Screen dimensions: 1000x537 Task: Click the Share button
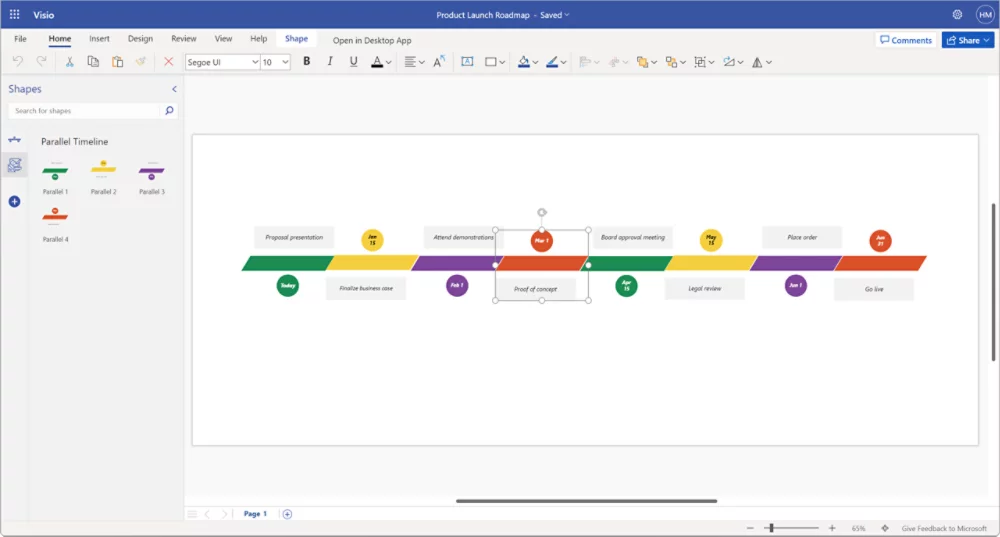click(x=967, y=40)
